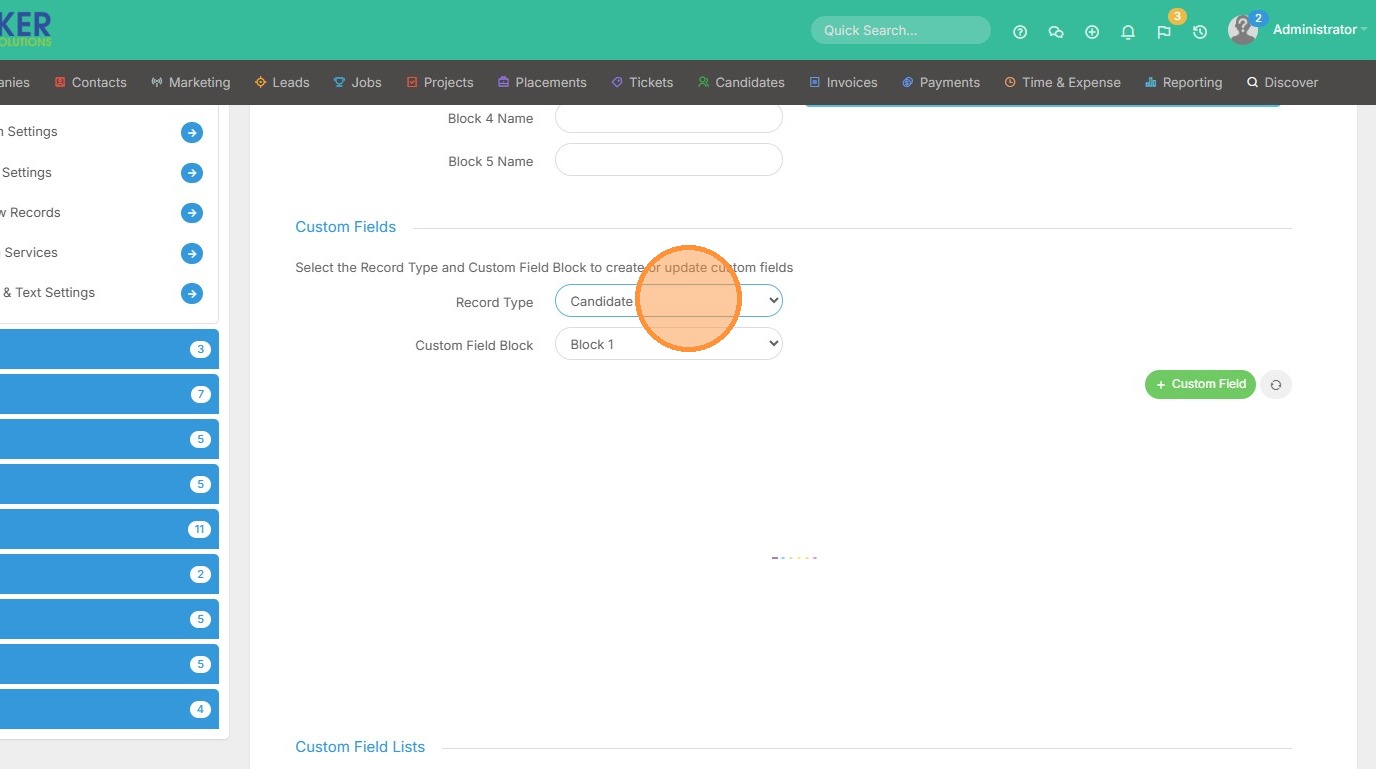Open the help question mark icon

point(1020,32)
